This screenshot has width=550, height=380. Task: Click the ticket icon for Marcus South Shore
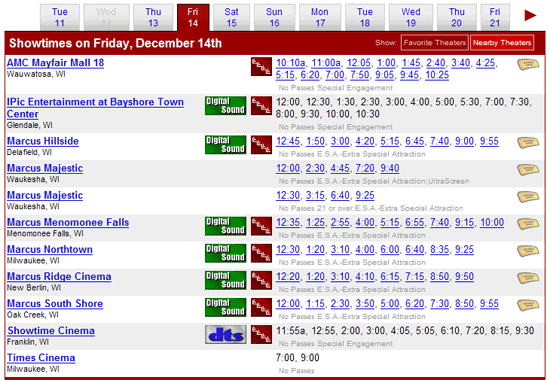click(528, 305)
